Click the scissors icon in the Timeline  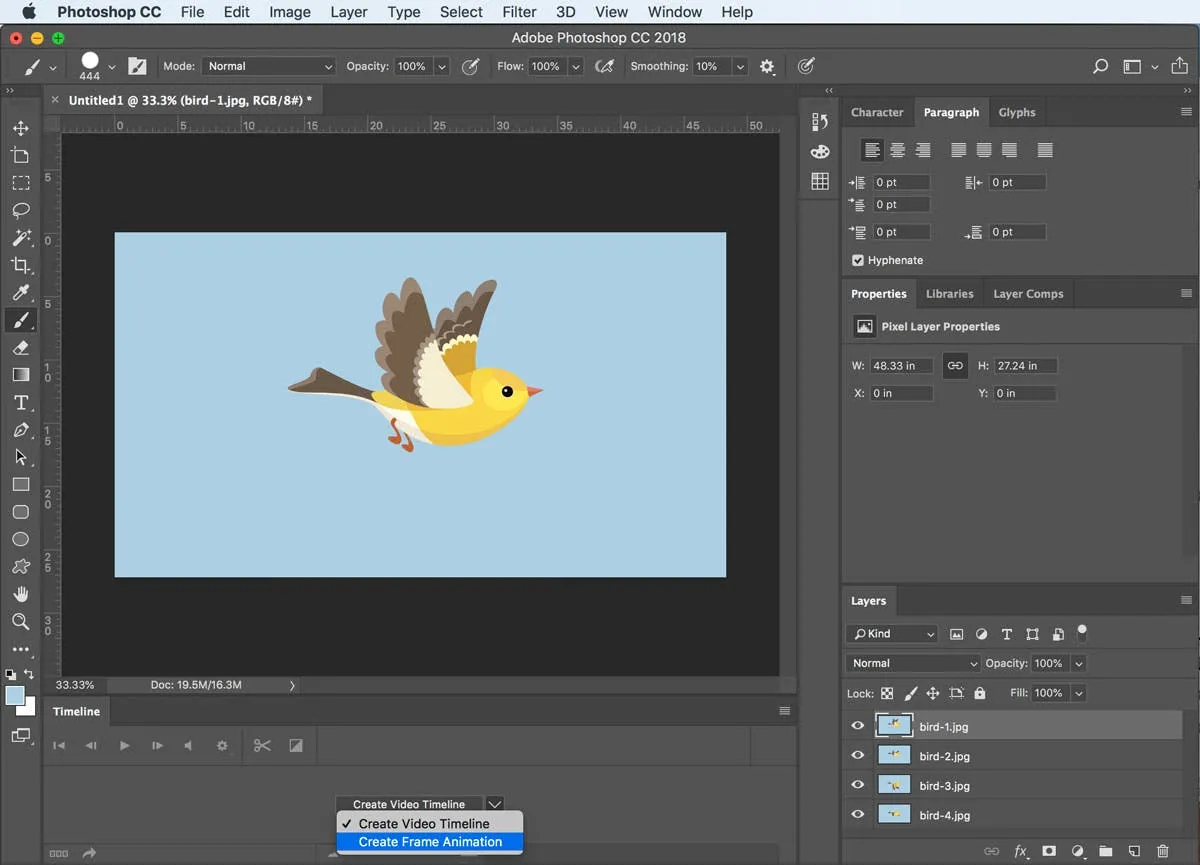tap(264, 745)
